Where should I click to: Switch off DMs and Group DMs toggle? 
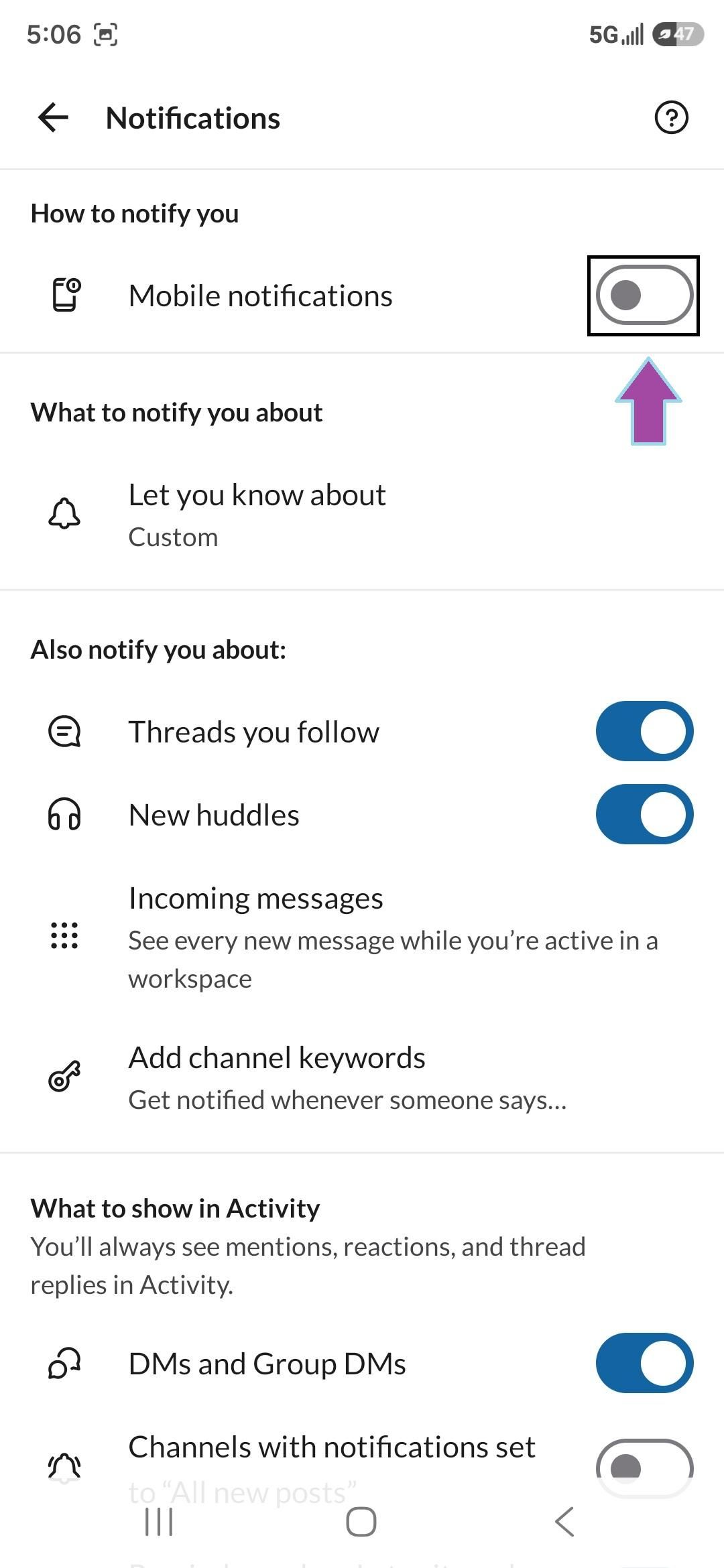pos(644,1364)
